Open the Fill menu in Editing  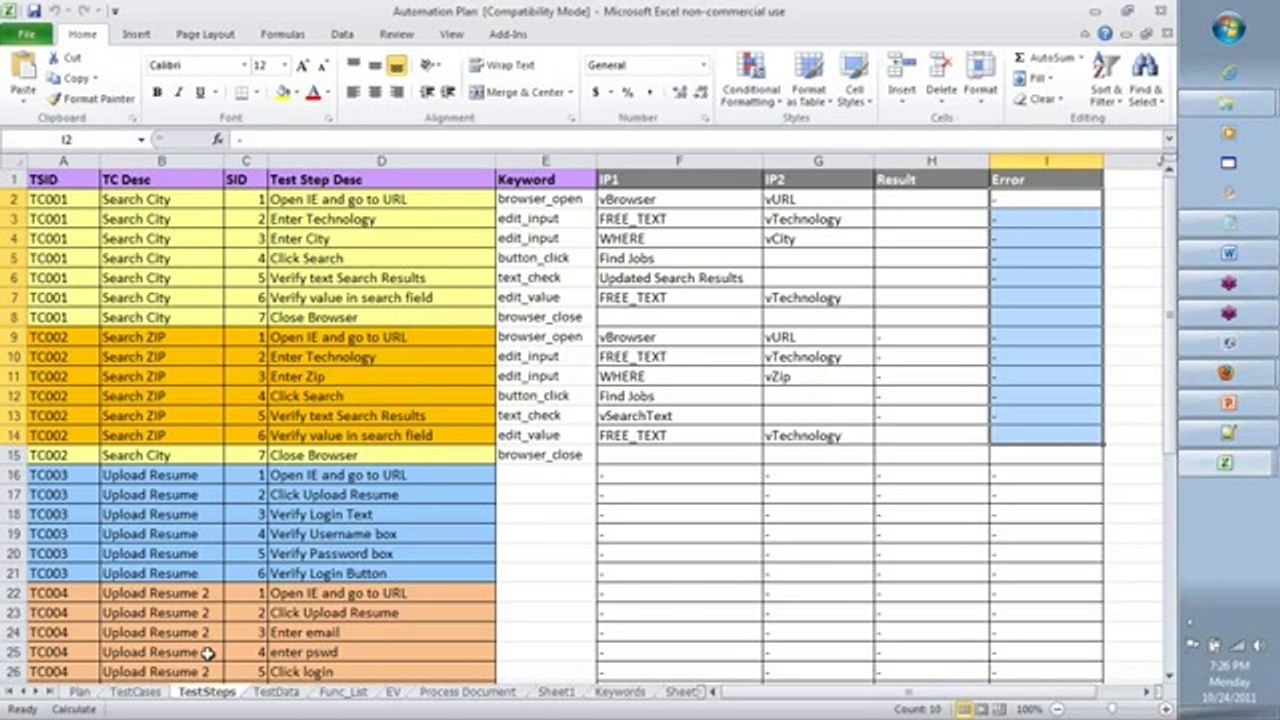(1033, 78)
